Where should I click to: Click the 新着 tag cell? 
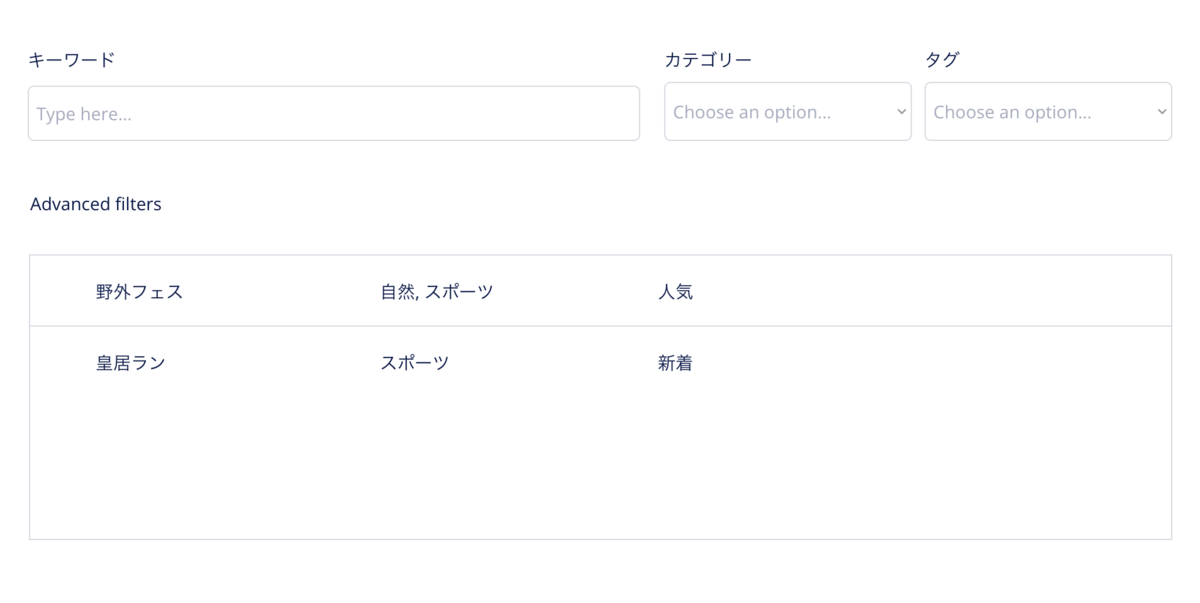point(675,363)
